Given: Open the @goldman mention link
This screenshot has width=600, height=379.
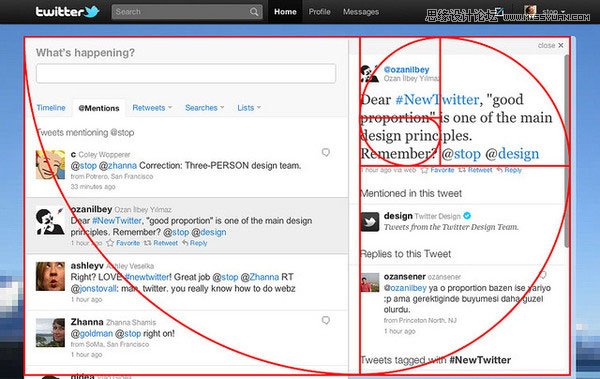Looking at the screenshot, I should click(92, 334).
